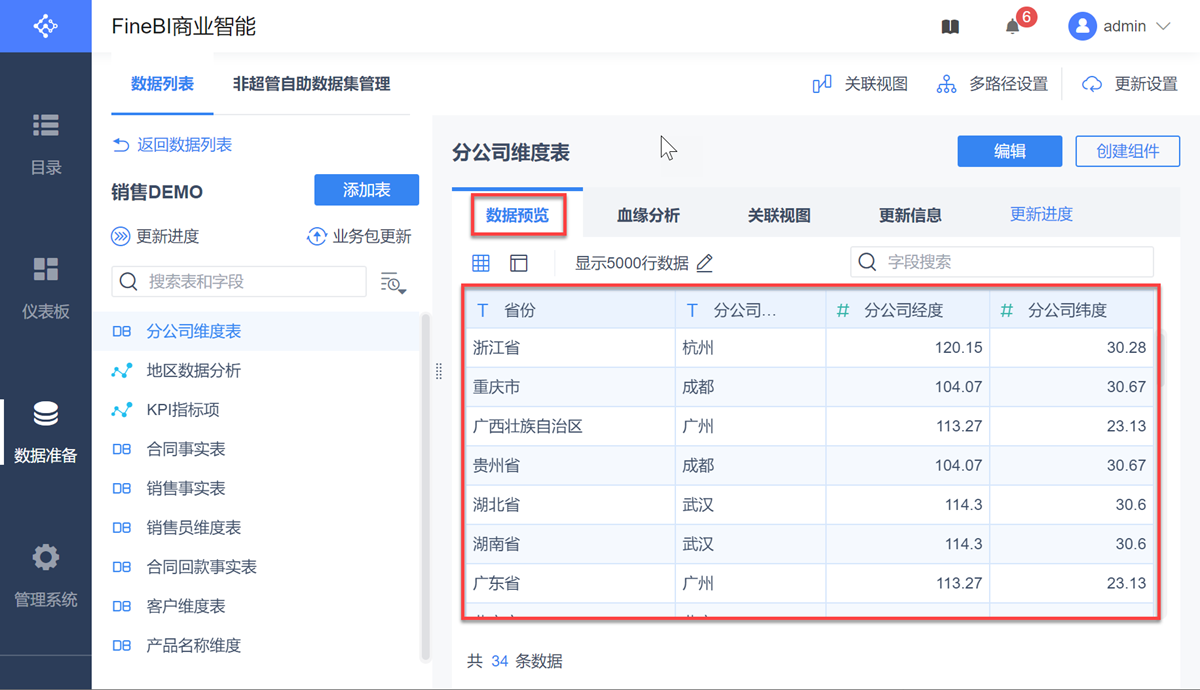Select 地区数据分析 in the table list
The image size is (1200, 690).
point(193,371)
